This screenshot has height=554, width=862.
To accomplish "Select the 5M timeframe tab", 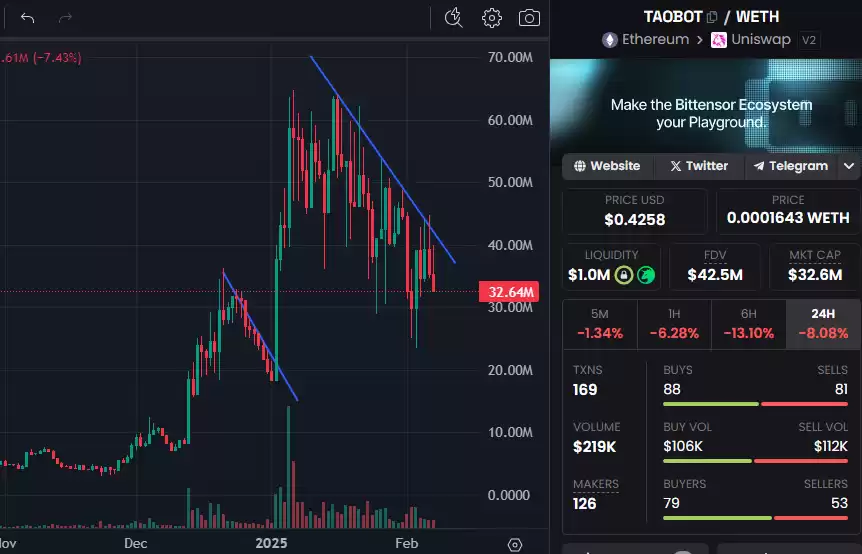I will 600,324.
